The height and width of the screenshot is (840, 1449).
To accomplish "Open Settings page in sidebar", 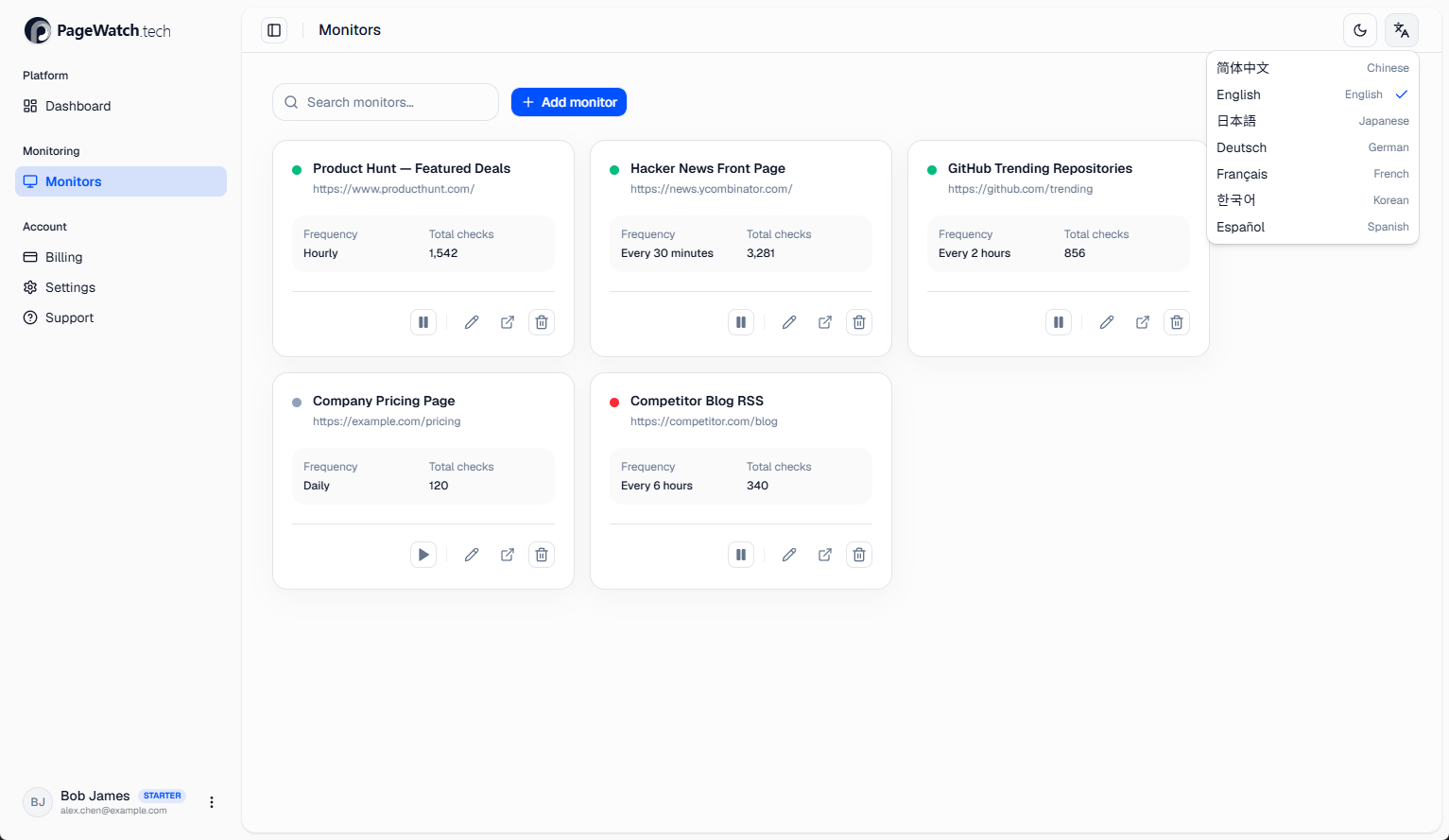I will tap(121, 287).
